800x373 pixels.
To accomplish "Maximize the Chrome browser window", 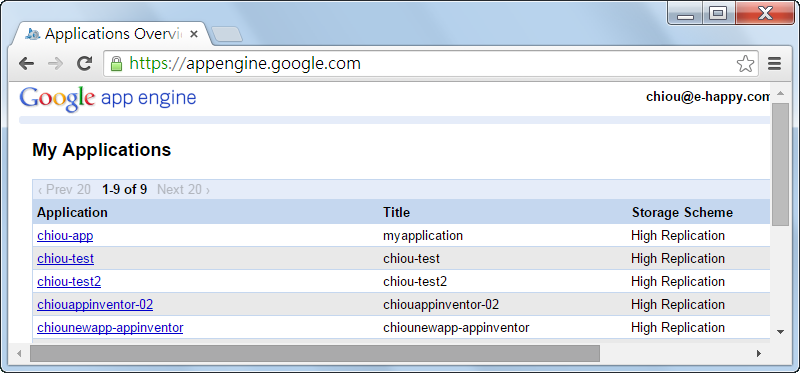I will tap(718, 13).
